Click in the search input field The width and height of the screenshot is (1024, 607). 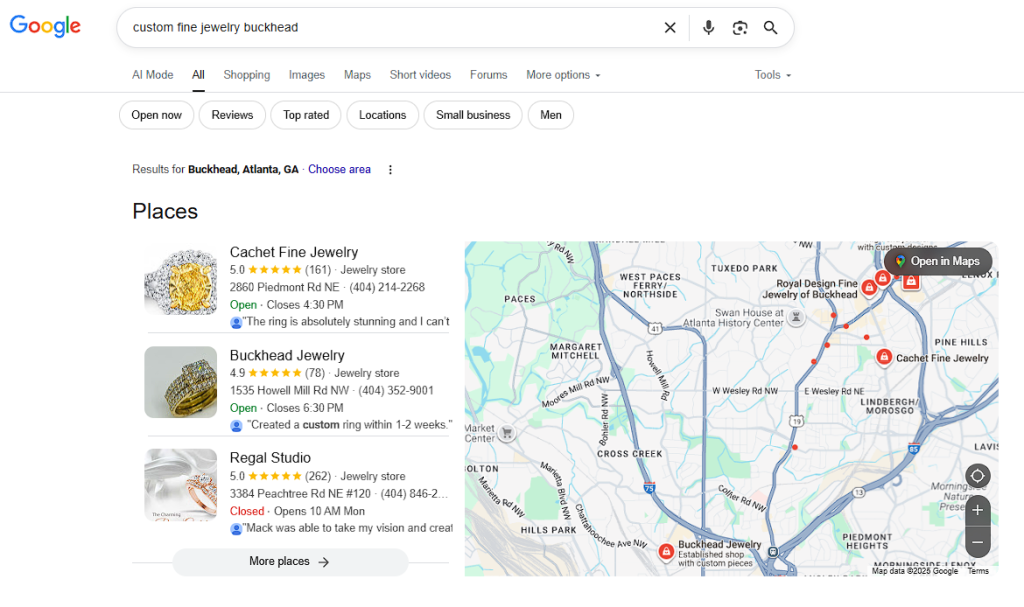(x=392, y=27)
